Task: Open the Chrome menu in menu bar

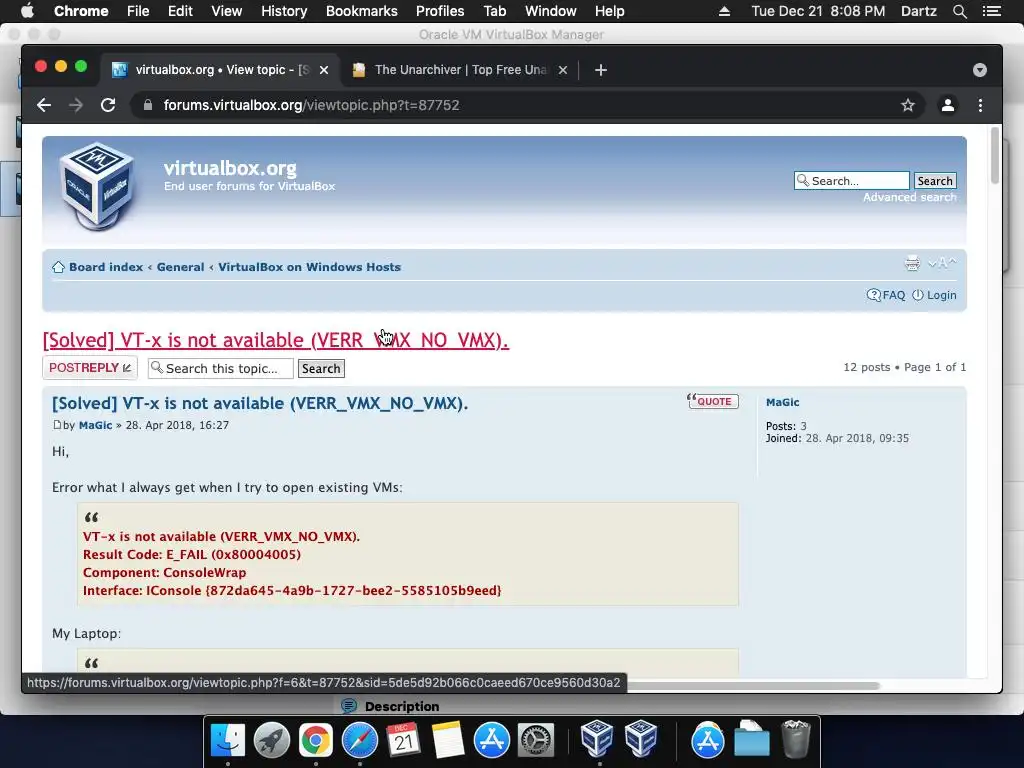Action: [81, 11]
